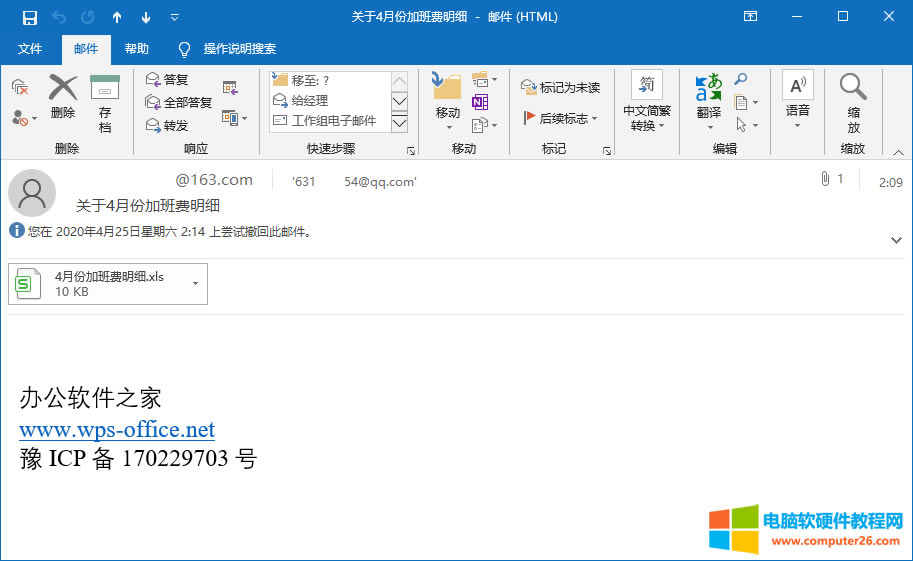
Task: Open attachment 4月份加班费明细.xls
Action: click(99, 284)
